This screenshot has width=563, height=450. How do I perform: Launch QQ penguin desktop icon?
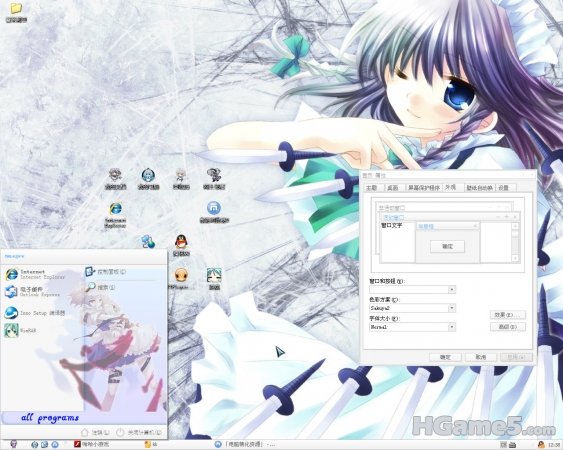pos(181,245)
